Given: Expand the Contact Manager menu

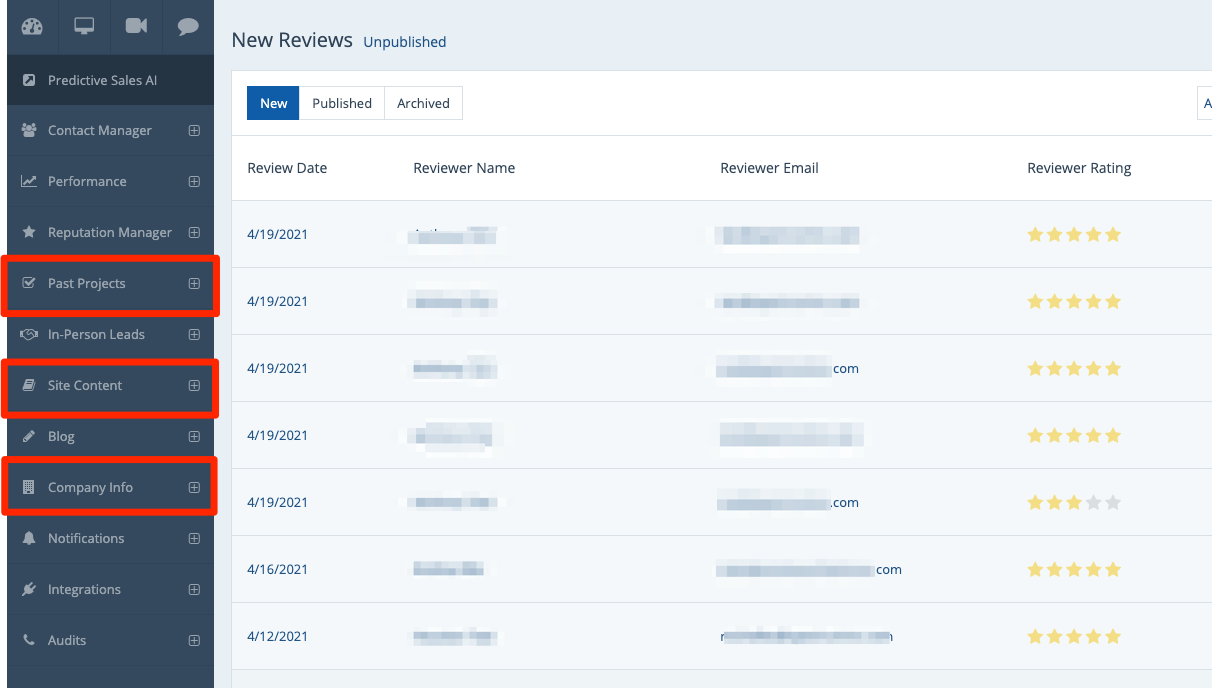Looking at the screenshot, I should point(194,130).
